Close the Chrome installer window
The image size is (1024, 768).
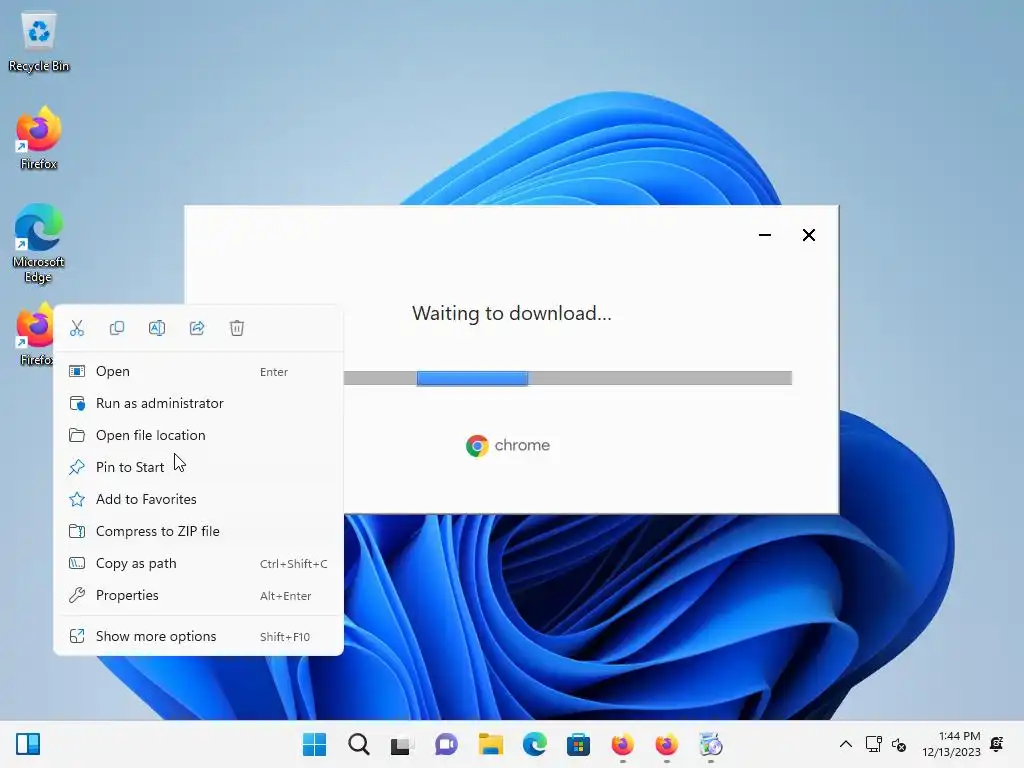coord(808,235)
